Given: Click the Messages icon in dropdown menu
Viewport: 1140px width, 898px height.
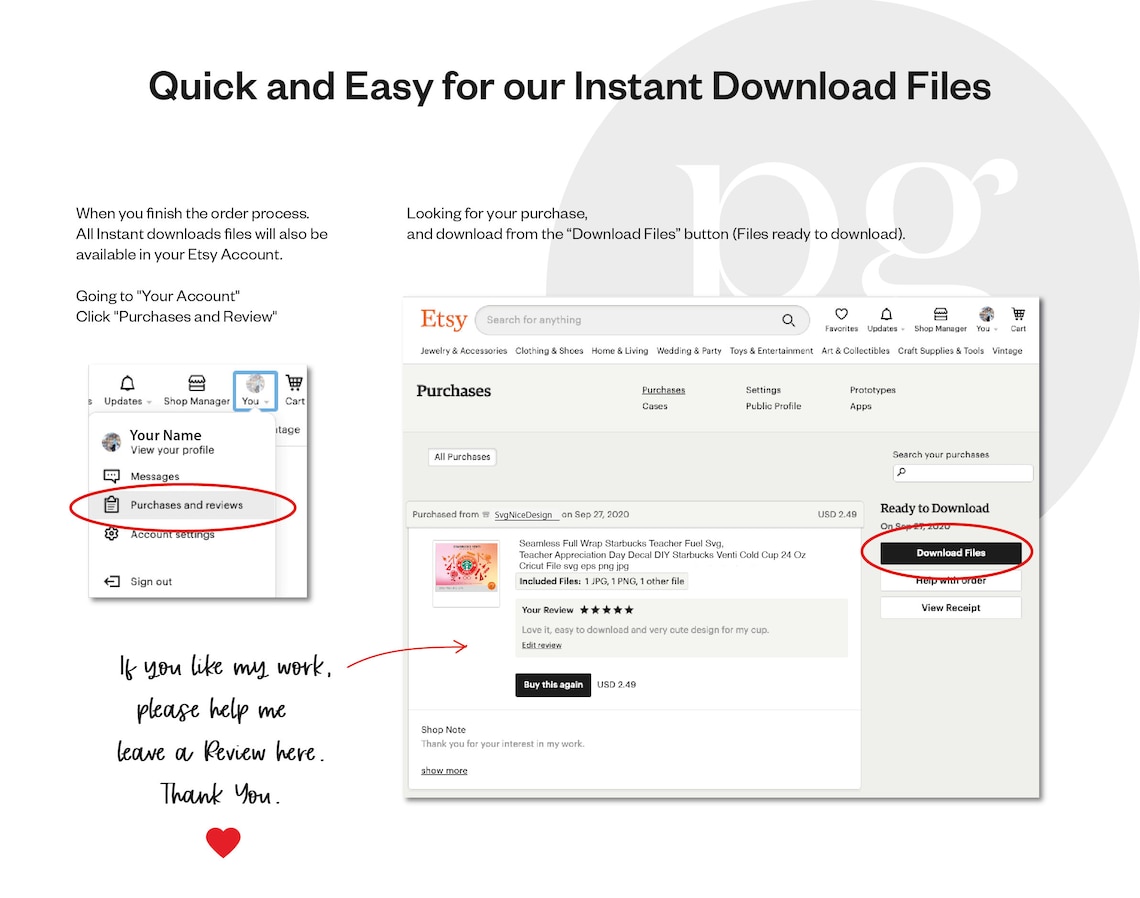Looking at the screenshot, I should (x=111, y=476).
